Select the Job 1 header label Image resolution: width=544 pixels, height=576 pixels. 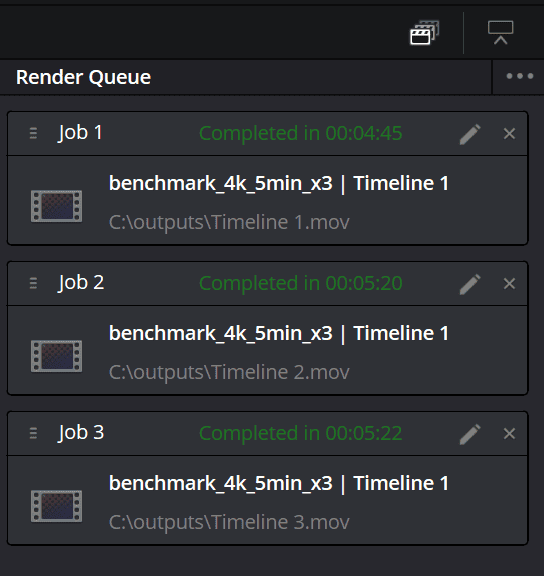point(80,133)
